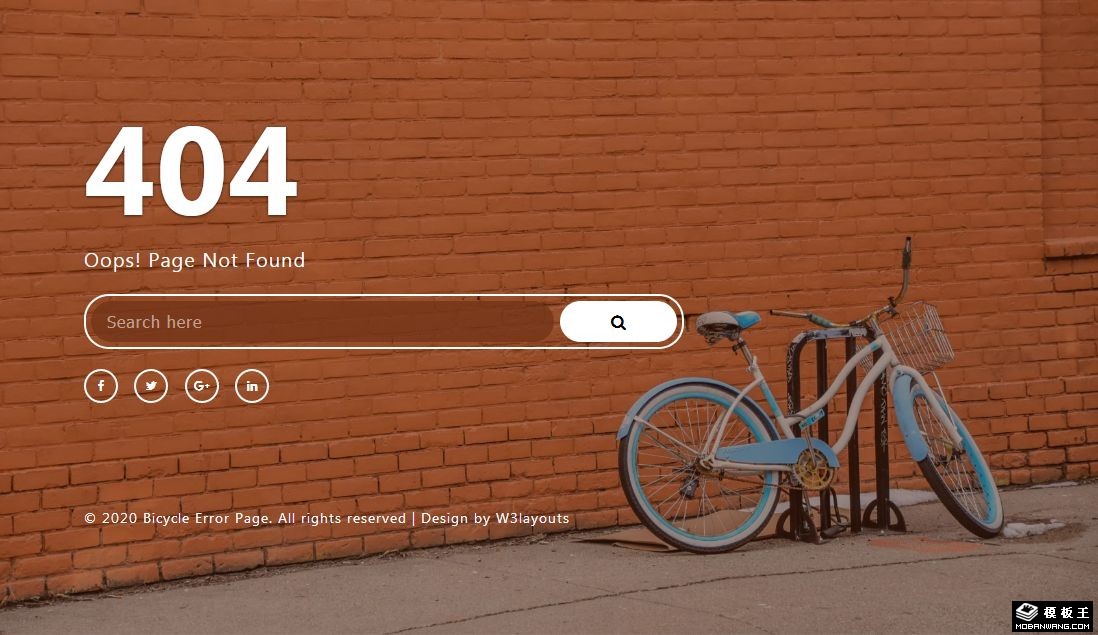
Task: Select the Oops! Page Not Found text
Action: coord(195,260)
